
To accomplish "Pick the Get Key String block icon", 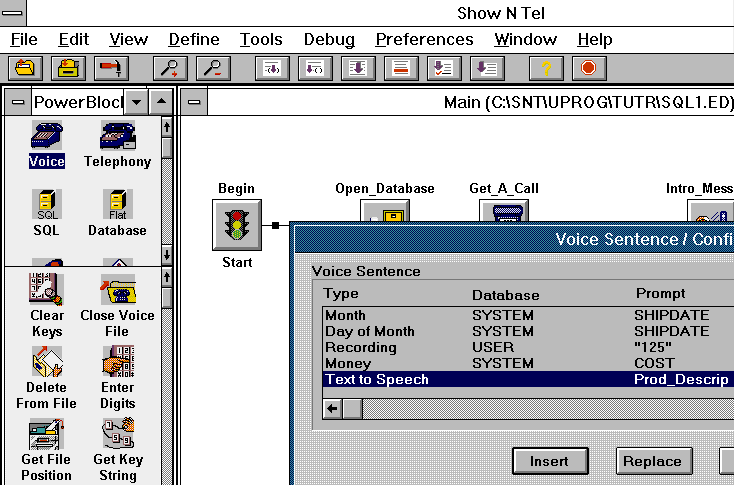I will (x=118, y=434).
